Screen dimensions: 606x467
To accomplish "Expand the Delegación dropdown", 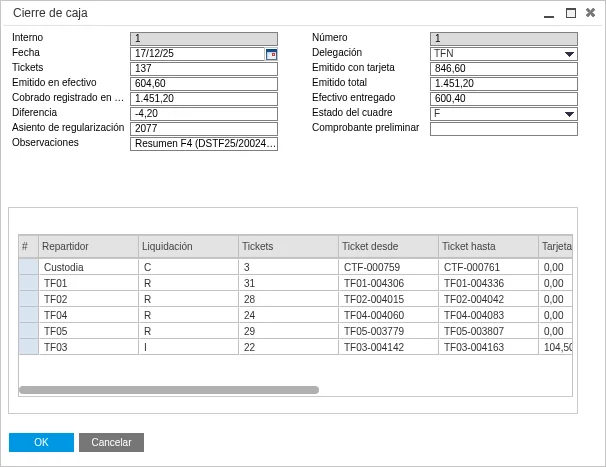I will [569, 54].
